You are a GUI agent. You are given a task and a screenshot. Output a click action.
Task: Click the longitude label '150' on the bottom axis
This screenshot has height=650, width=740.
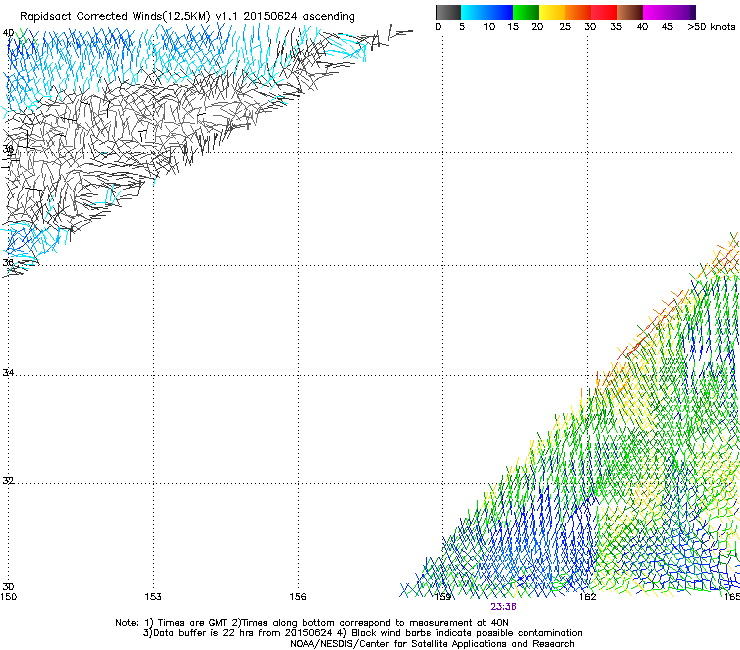pos(8,597)
